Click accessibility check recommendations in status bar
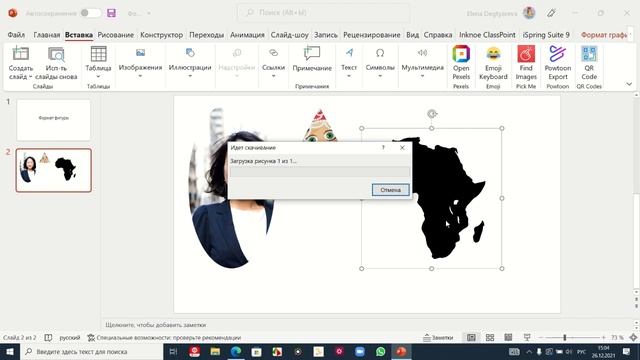This screenshot has width=640, height=360. pos(164,338)
